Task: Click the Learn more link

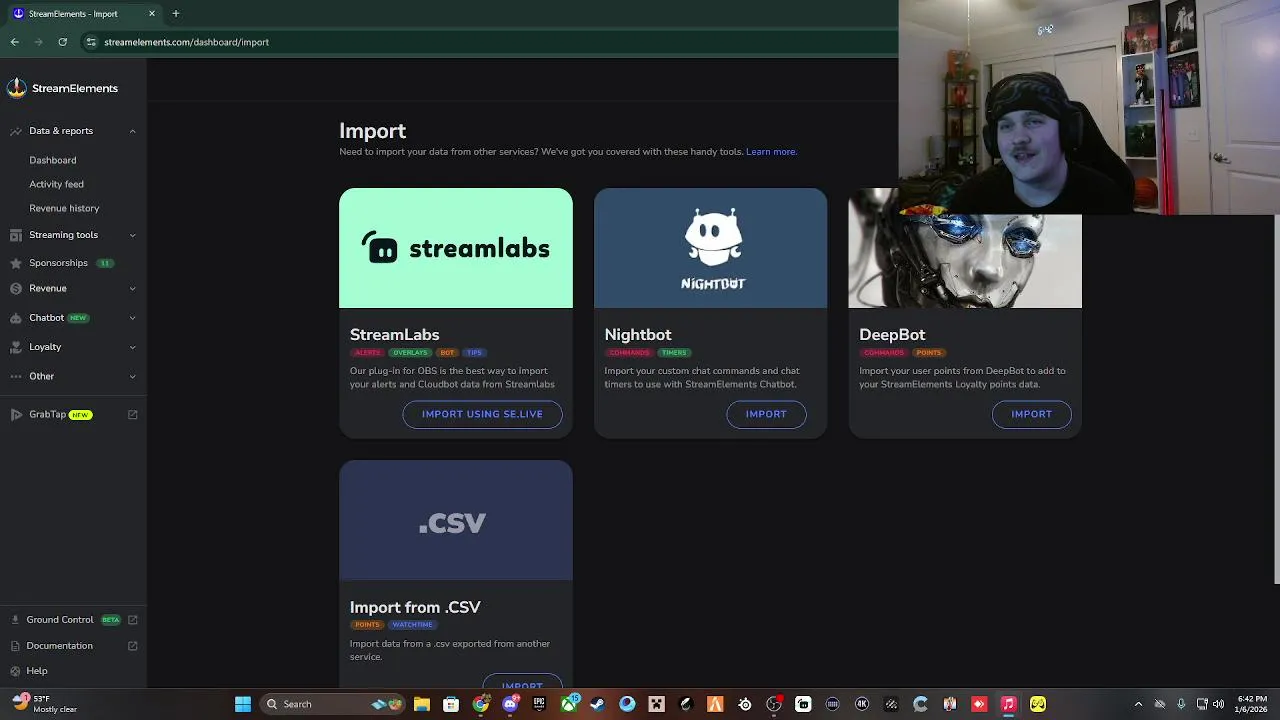Action: coord(771,152)
